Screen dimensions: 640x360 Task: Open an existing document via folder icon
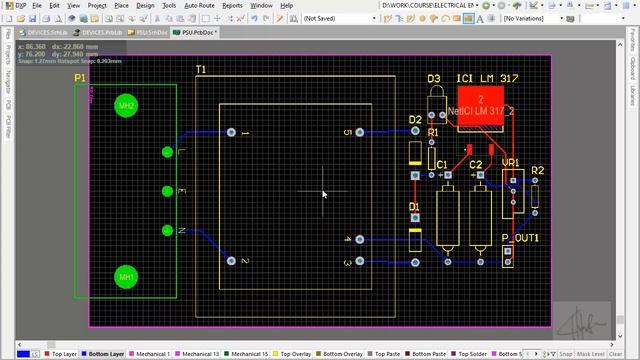point(20,18)
